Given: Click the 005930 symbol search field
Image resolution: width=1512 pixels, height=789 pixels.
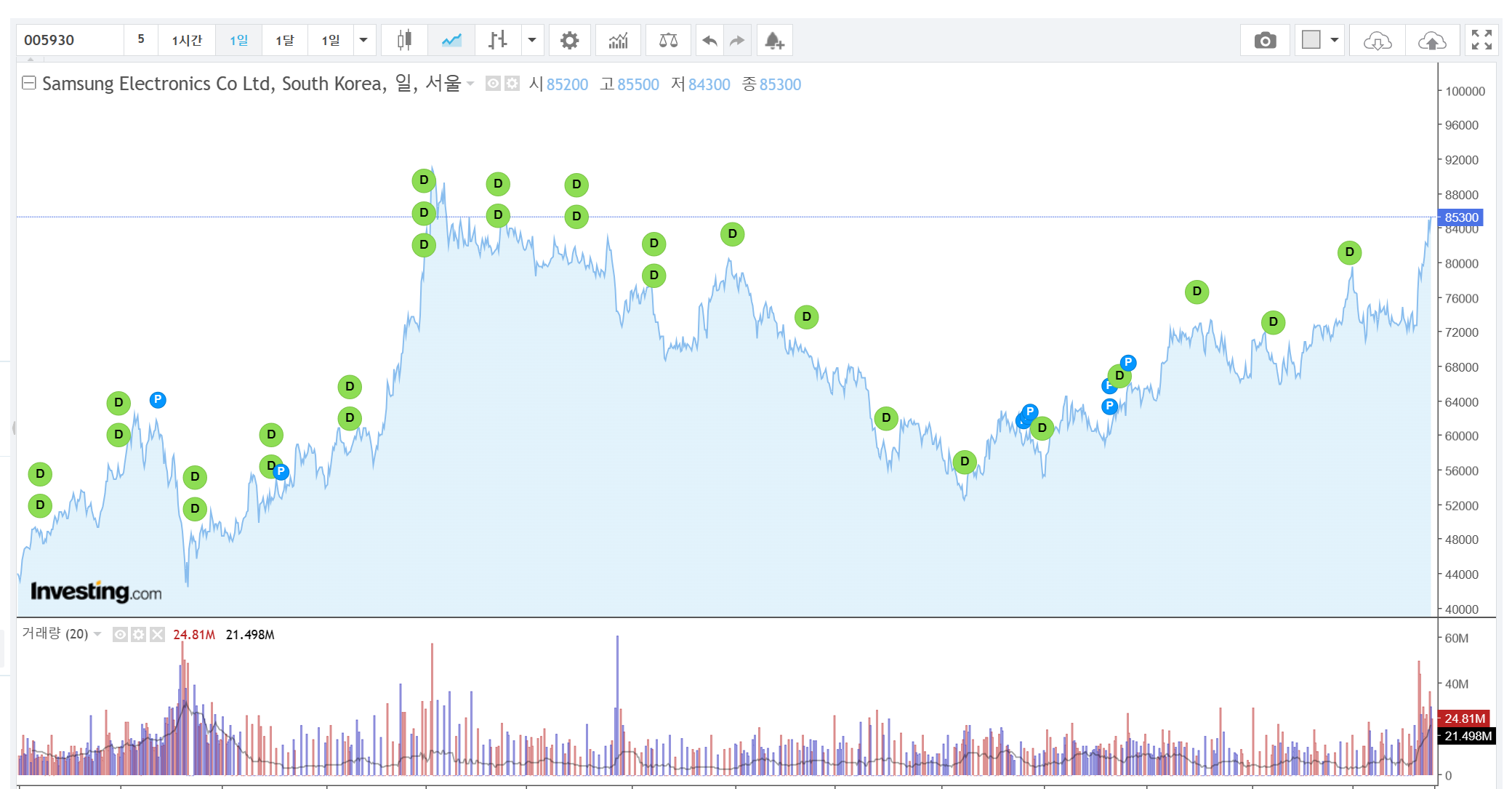Looking at the screenshot, I should click(70, 40).
